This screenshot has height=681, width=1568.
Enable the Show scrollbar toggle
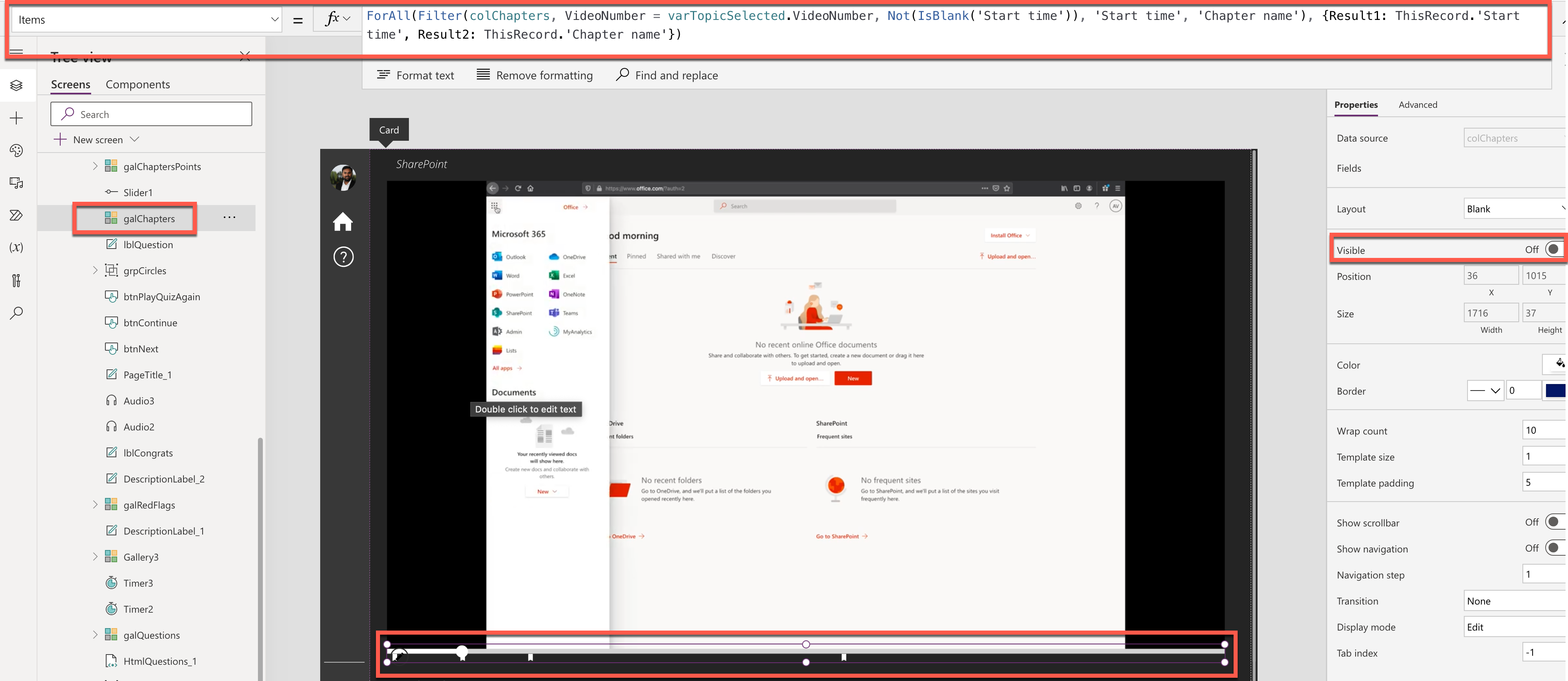coord(1553,522)
